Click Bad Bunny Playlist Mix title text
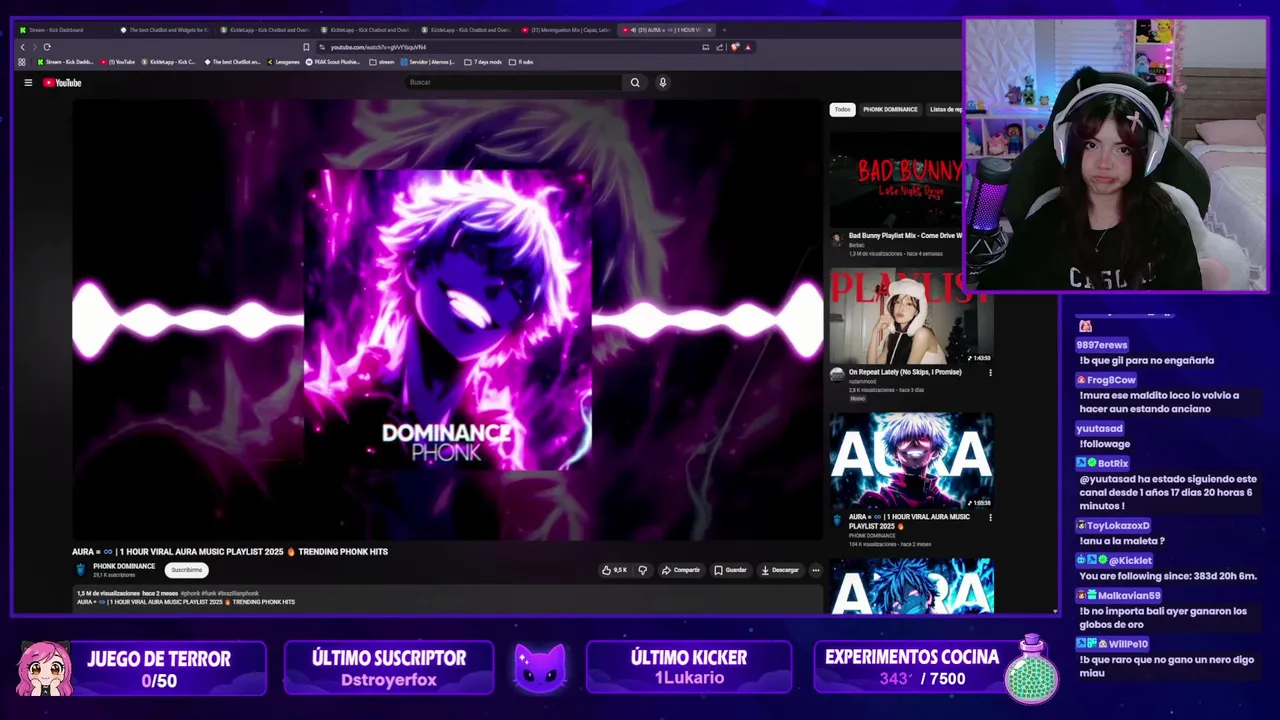Viewport: 1280px width, 720px height. (905, 236)
